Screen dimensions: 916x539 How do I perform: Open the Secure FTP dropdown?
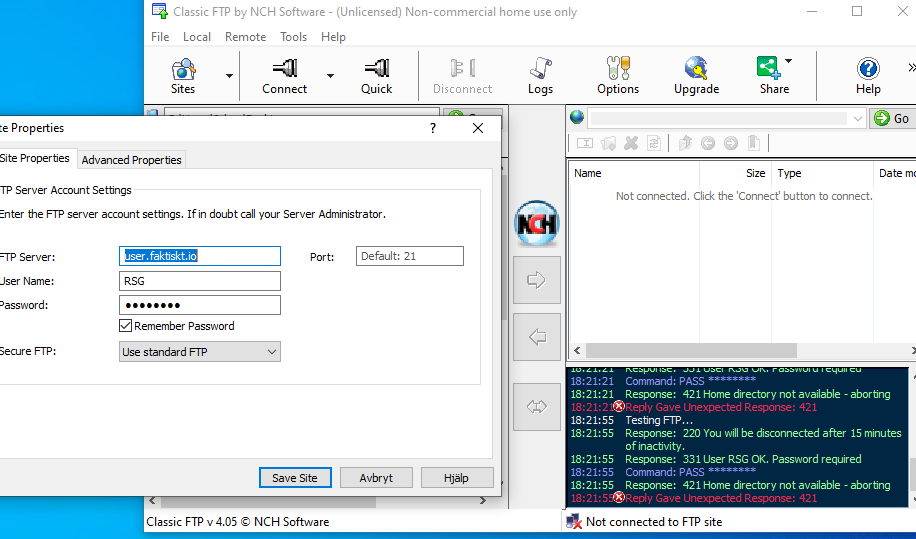[x=200, y=352]
